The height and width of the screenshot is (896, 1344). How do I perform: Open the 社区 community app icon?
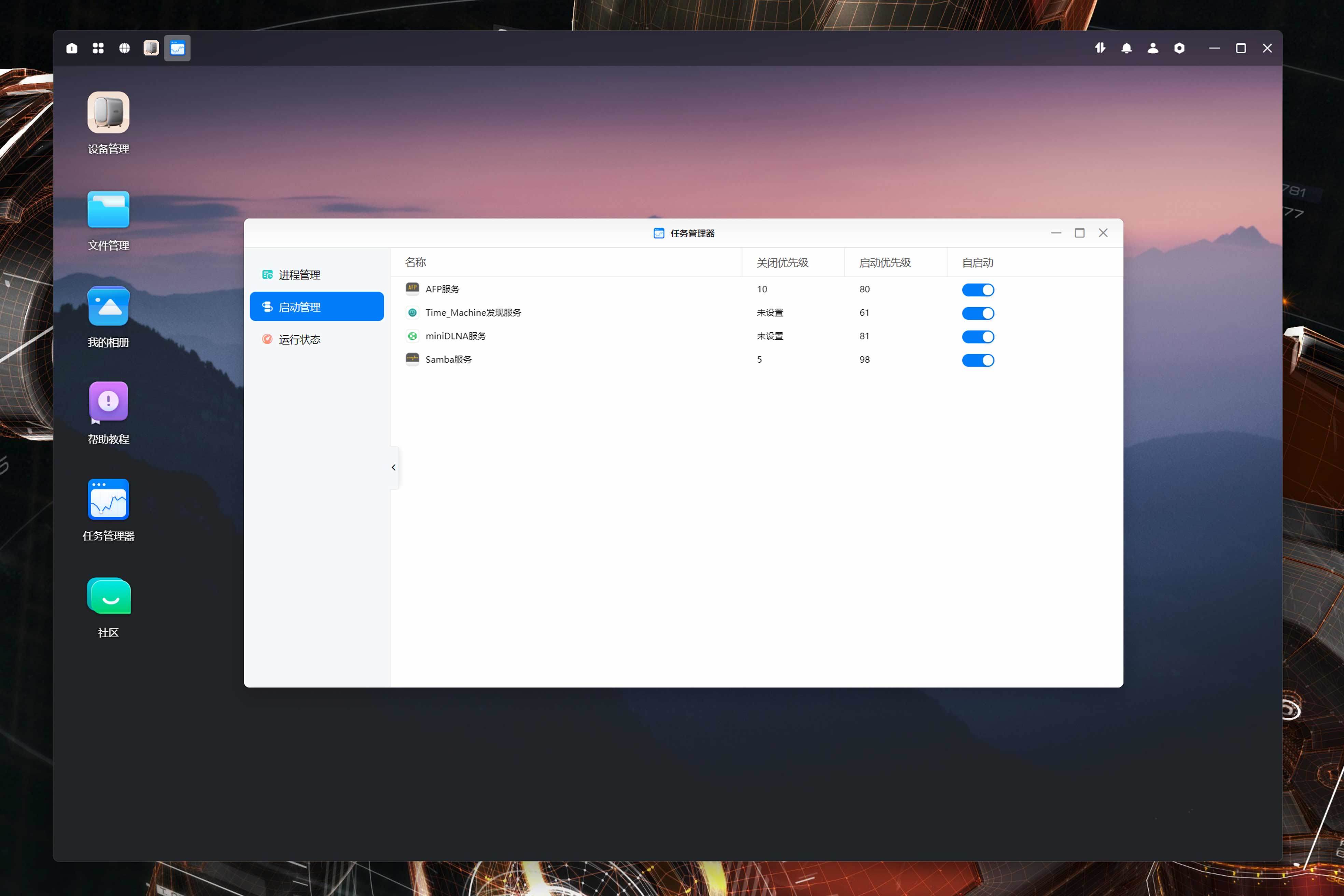108,597
